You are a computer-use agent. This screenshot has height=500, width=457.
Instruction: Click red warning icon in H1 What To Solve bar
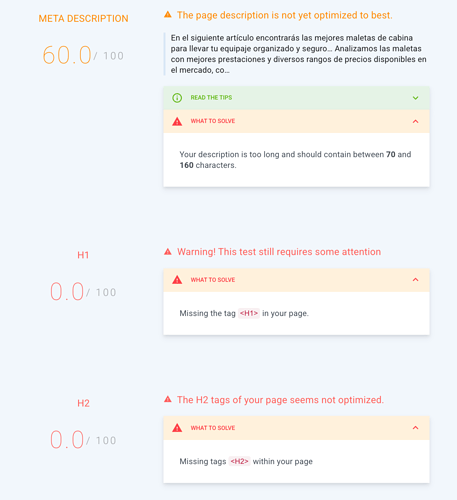point(177,280)
